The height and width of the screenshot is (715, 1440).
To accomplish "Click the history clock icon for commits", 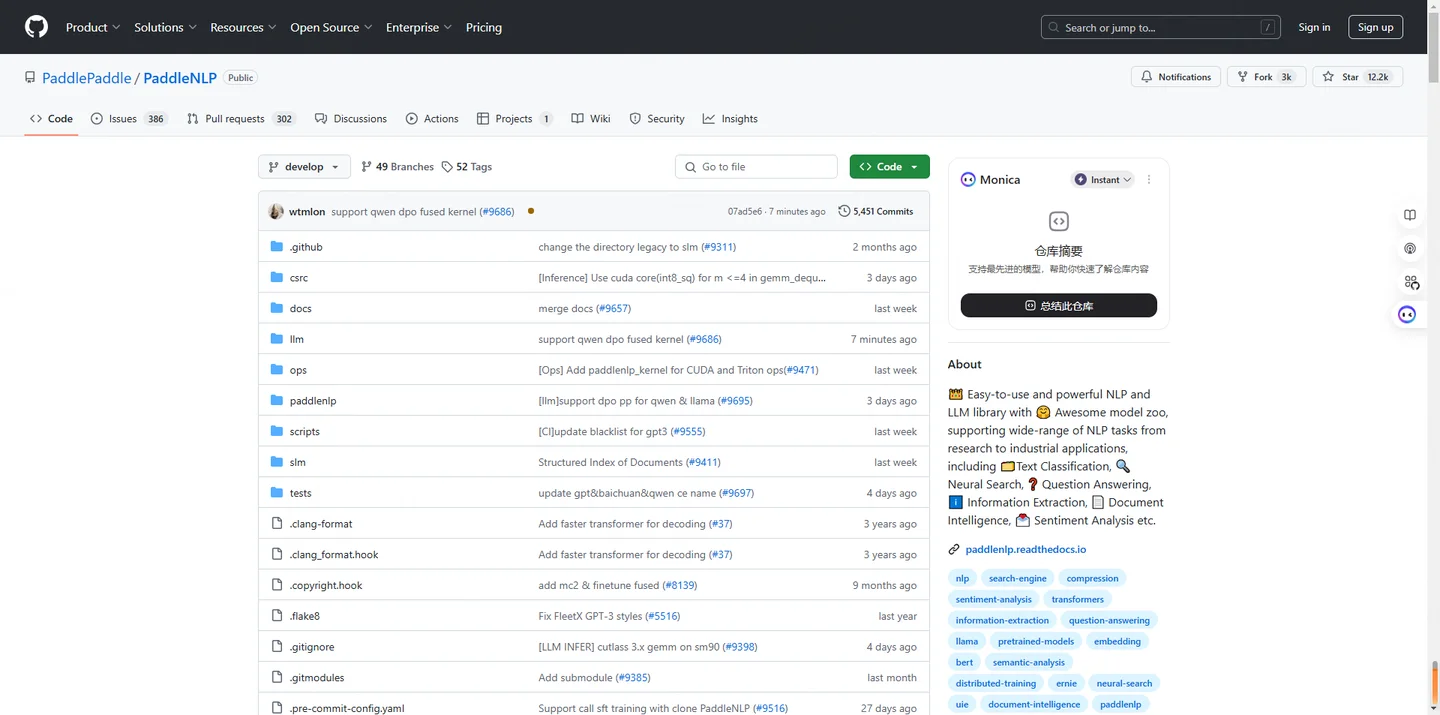I will (844, 211).
